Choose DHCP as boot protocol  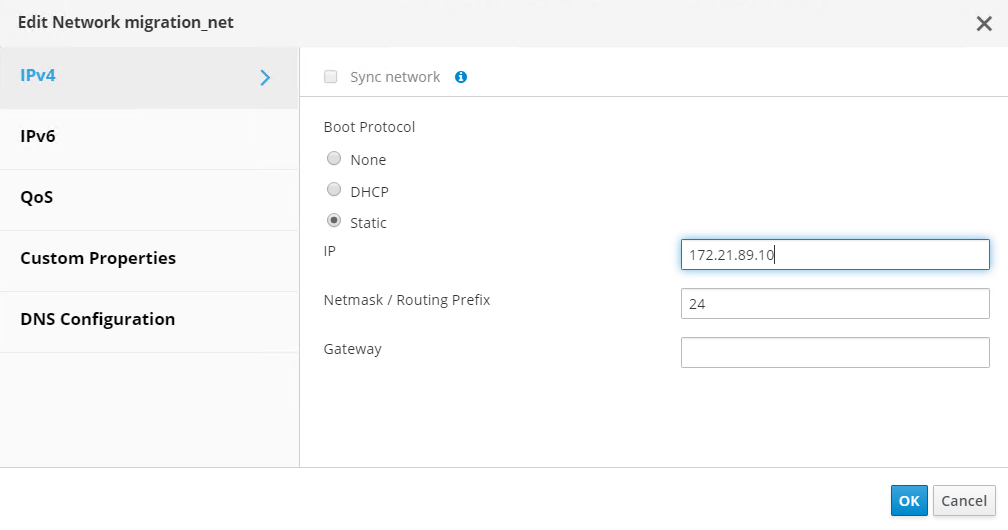(334, 190)
